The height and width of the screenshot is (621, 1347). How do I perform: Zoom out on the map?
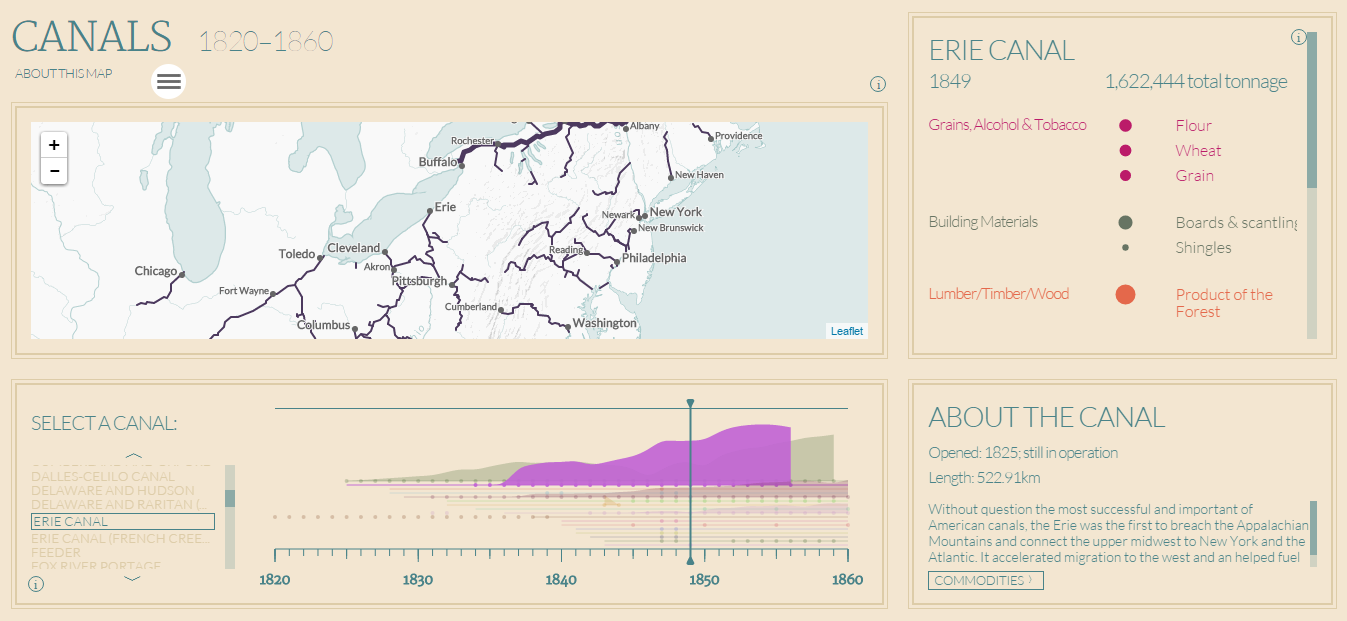tap(54, 171)
